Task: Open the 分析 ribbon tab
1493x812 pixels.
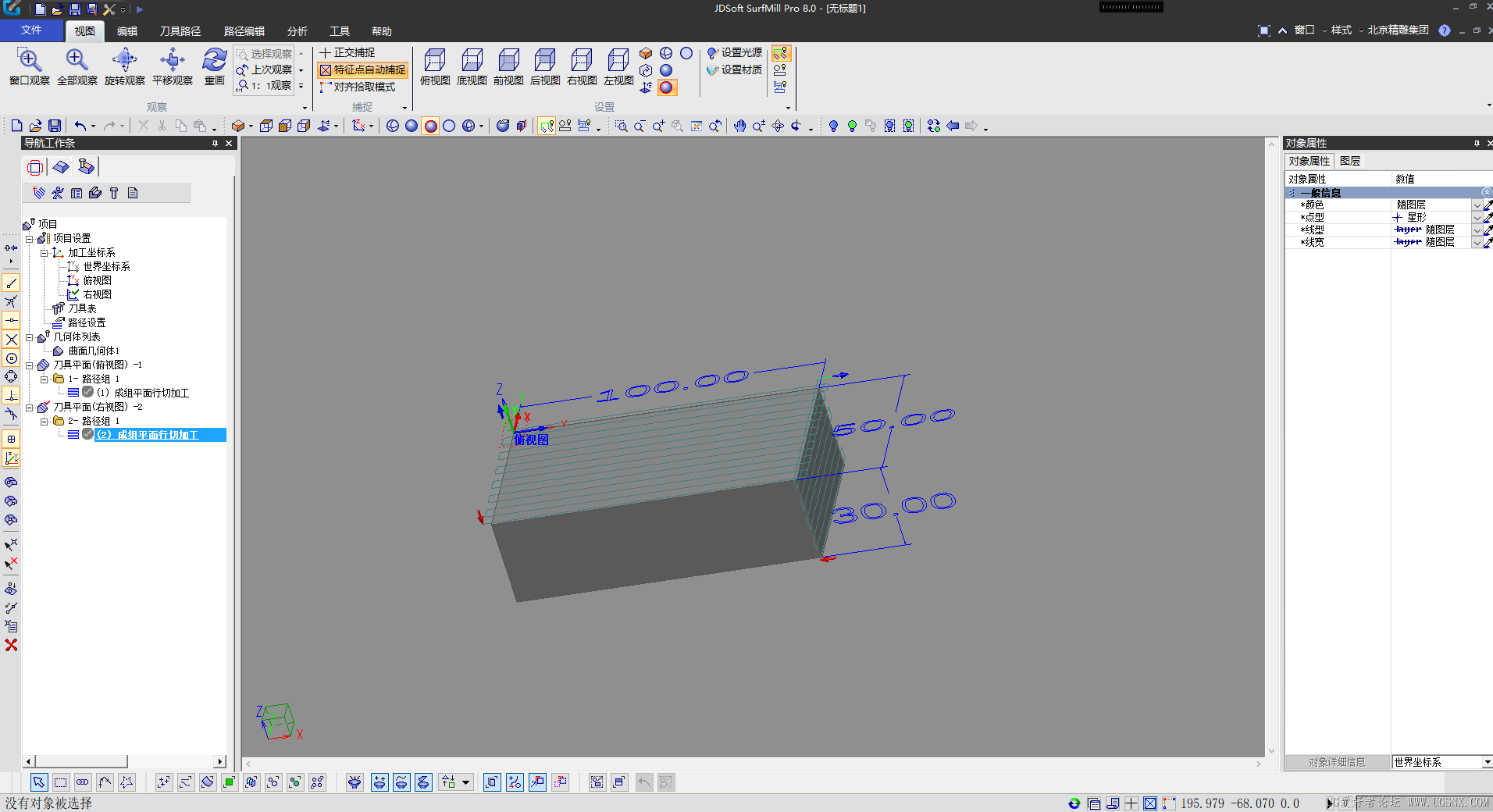Action: pos(298,31)
